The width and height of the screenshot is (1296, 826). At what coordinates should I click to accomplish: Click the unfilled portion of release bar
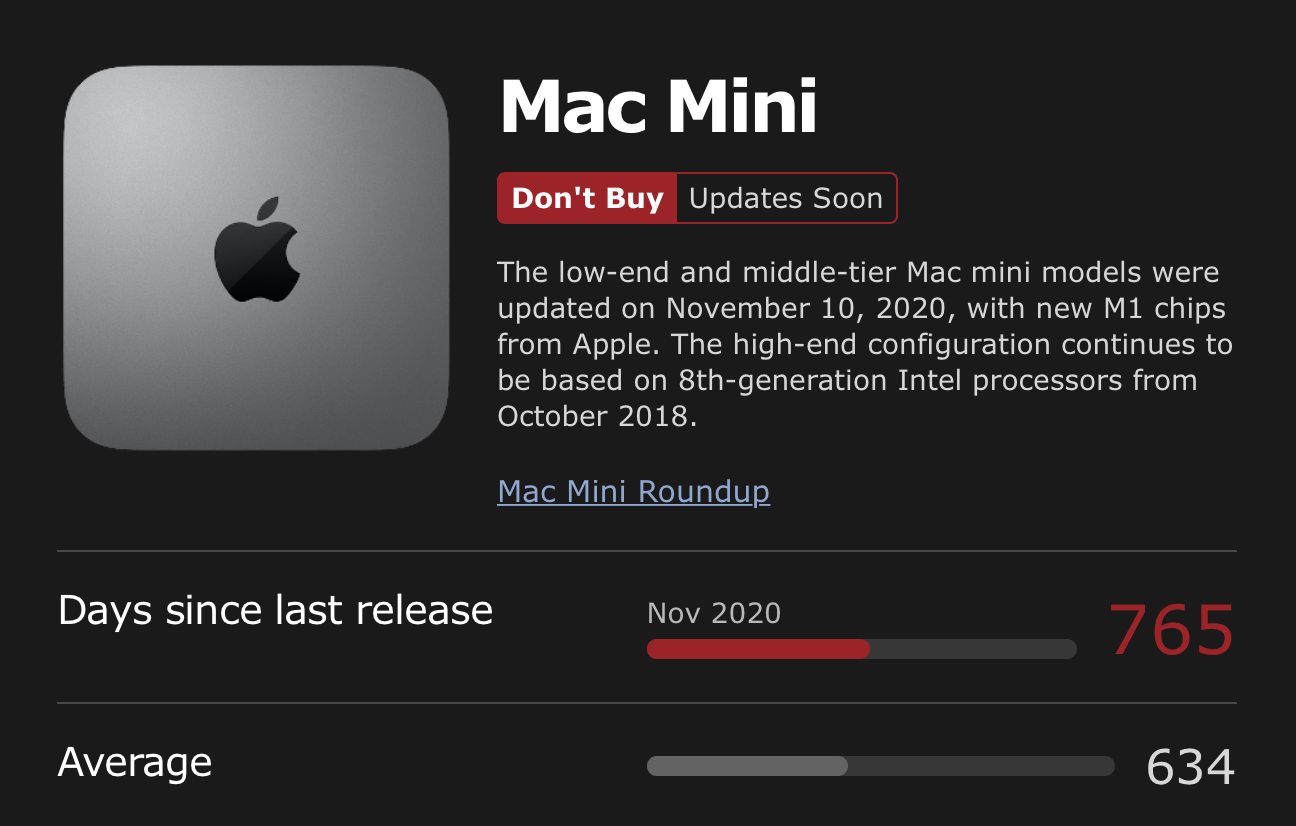coord(973,649)
